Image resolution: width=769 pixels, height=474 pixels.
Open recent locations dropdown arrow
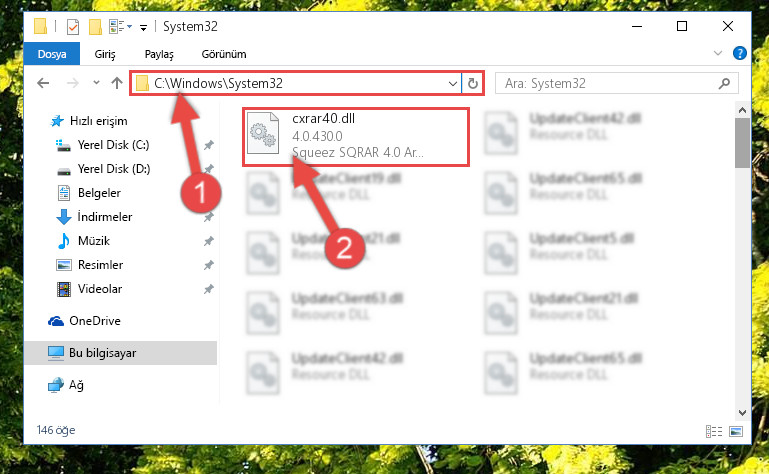(x=96, y=82)
